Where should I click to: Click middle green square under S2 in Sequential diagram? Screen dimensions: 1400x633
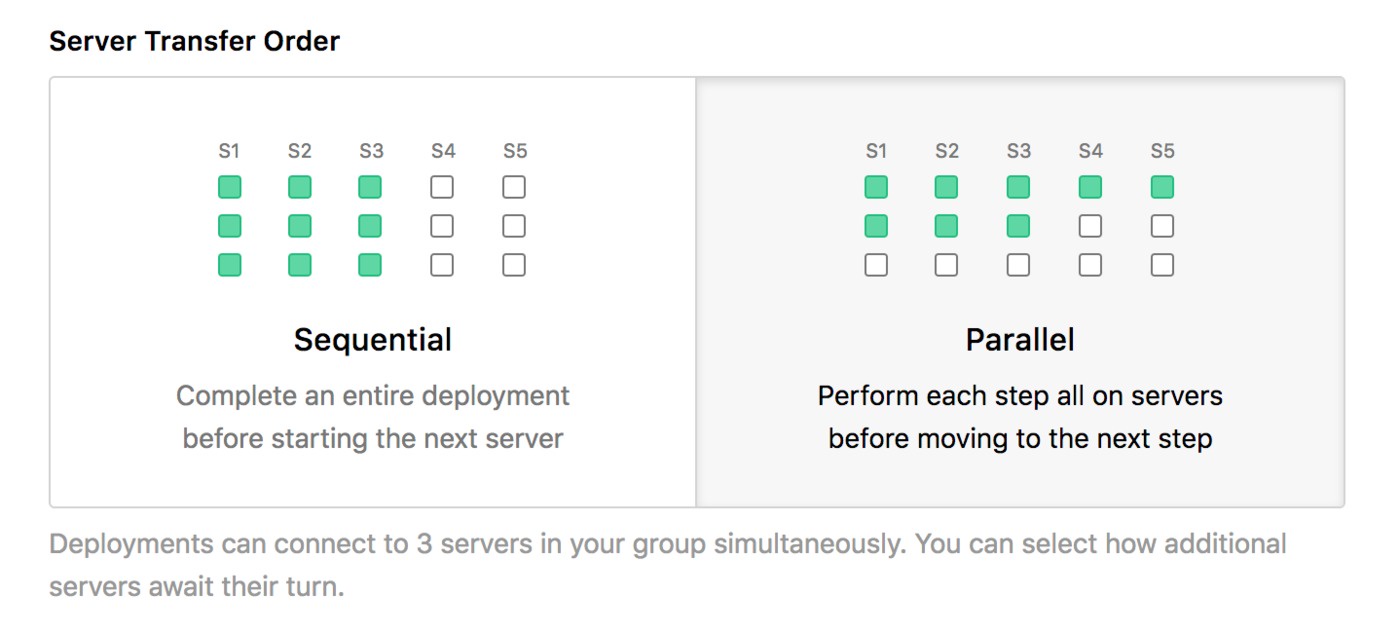point(300,226)
